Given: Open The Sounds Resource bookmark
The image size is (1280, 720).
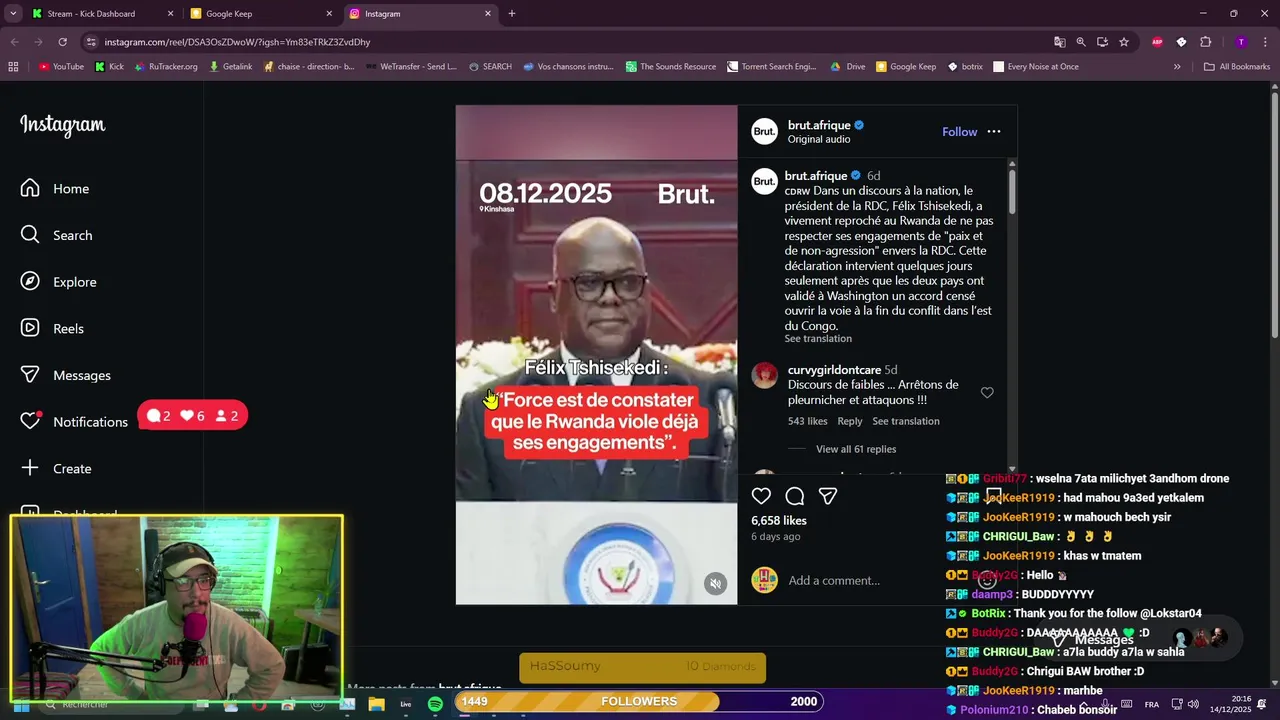Looking at the screenshot, I should click(x=671, y=67).
